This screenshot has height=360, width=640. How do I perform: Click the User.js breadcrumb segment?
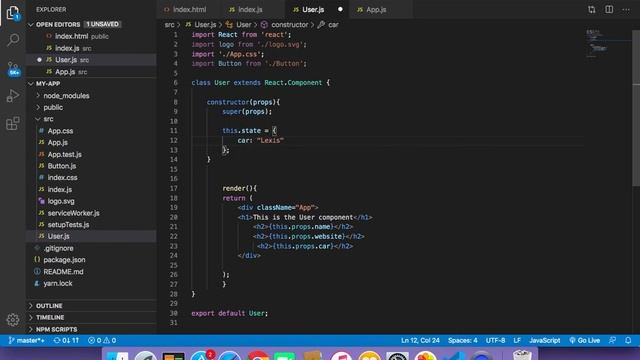tap(201, 25)
